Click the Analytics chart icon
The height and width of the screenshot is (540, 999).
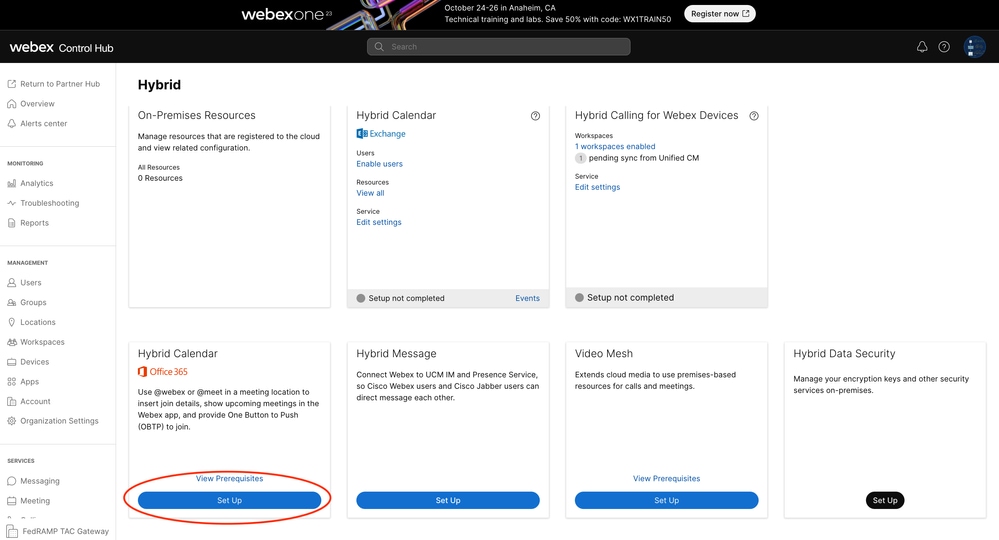tap(11, 183)
